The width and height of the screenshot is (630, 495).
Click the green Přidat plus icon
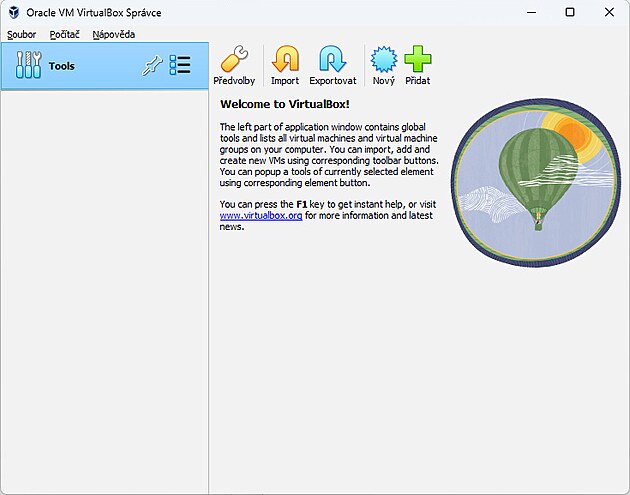[x=417, y=66]
